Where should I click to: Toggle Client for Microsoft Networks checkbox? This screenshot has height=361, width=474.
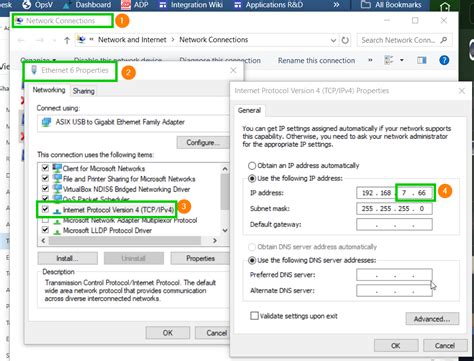tap(45, 168)
